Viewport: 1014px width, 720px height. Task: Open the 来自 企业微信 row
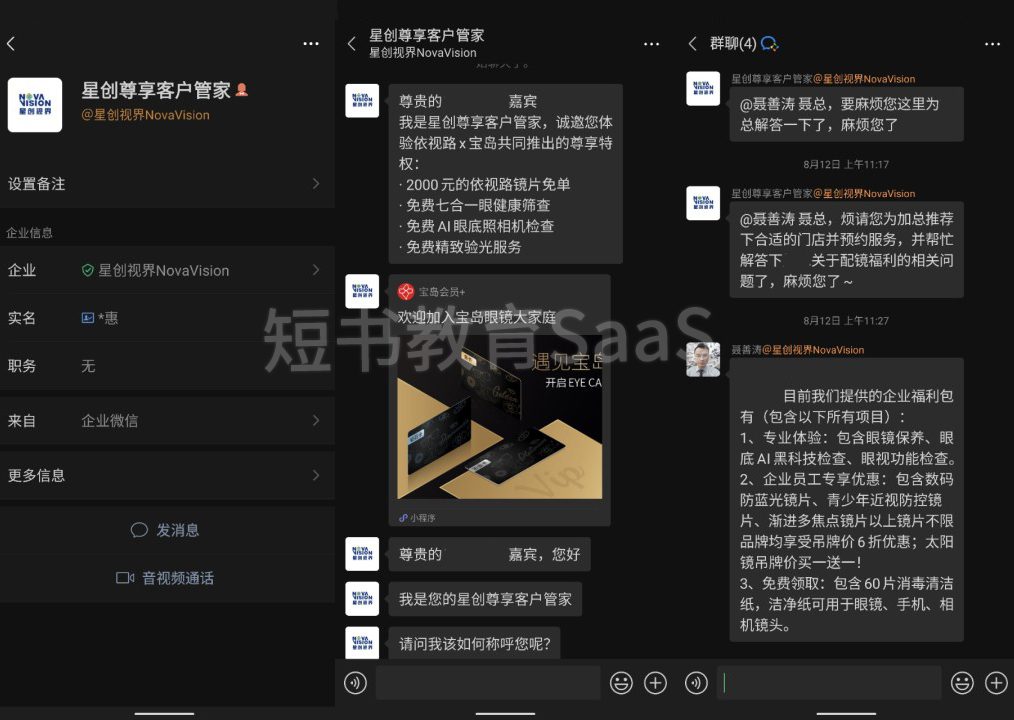click(x=167, y=420)
